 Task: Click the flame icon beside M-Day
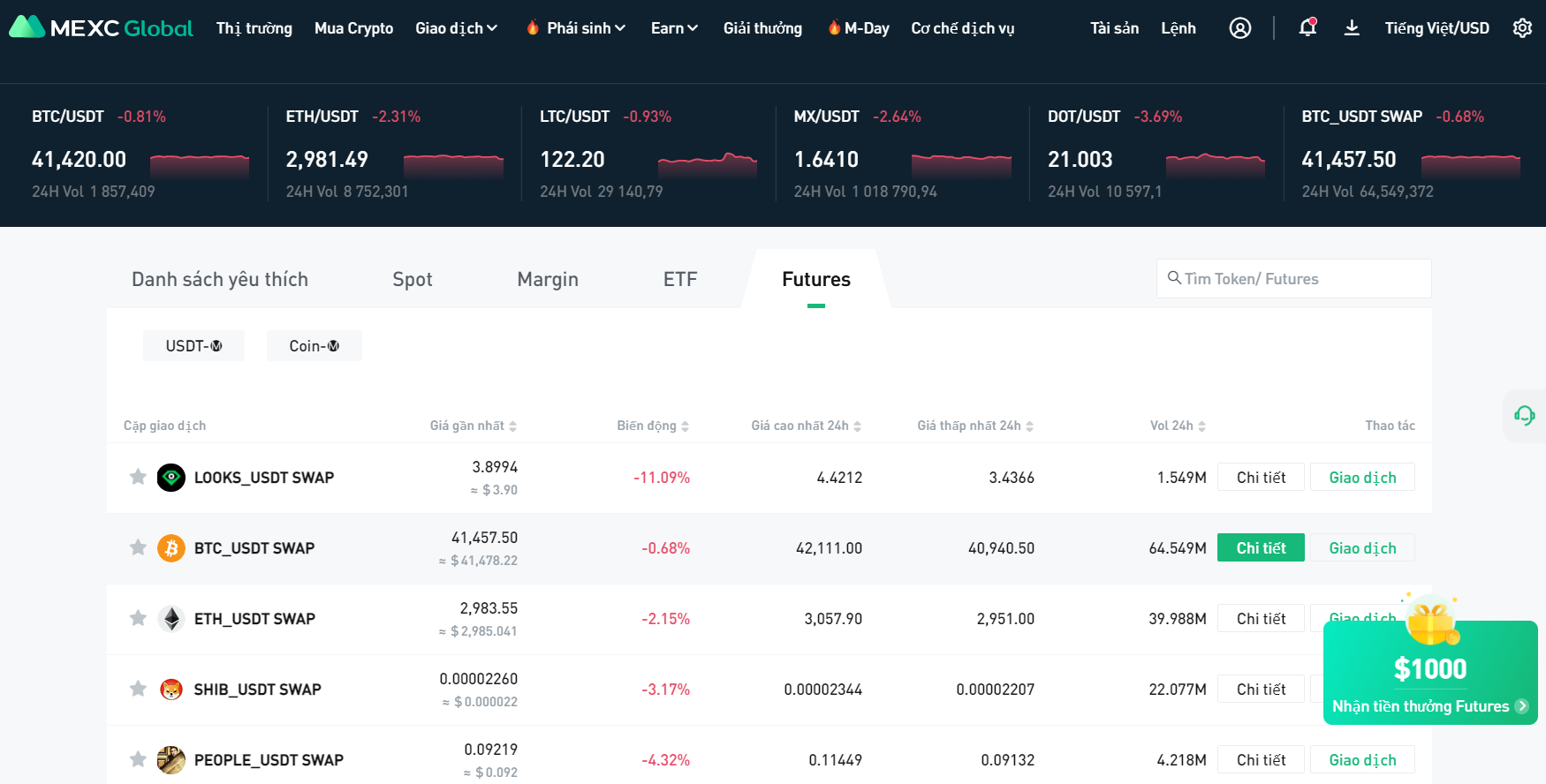834,28
